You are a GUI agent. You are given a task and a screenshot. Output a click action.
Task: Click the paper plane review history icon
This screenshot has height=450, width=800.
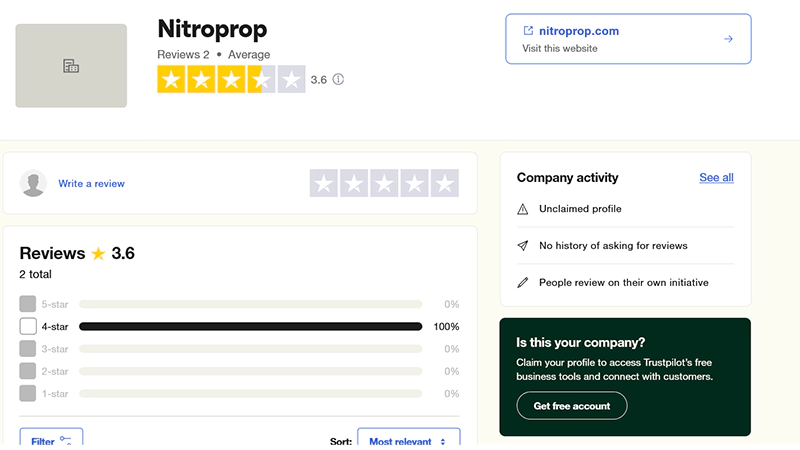[x=522, y=246]
